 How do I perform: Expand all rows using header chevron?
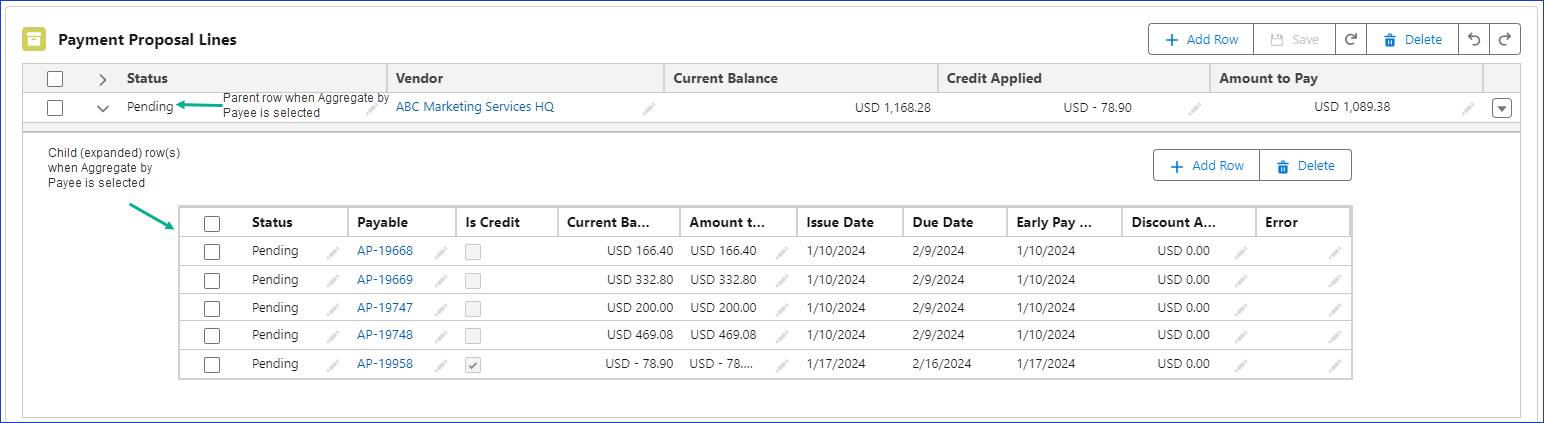click(102, 79)
